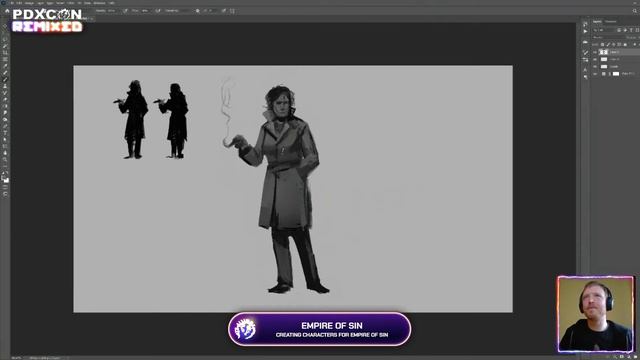Select the Zoom tool
This screenshot has width=640, height=360.
click(5, 159)
